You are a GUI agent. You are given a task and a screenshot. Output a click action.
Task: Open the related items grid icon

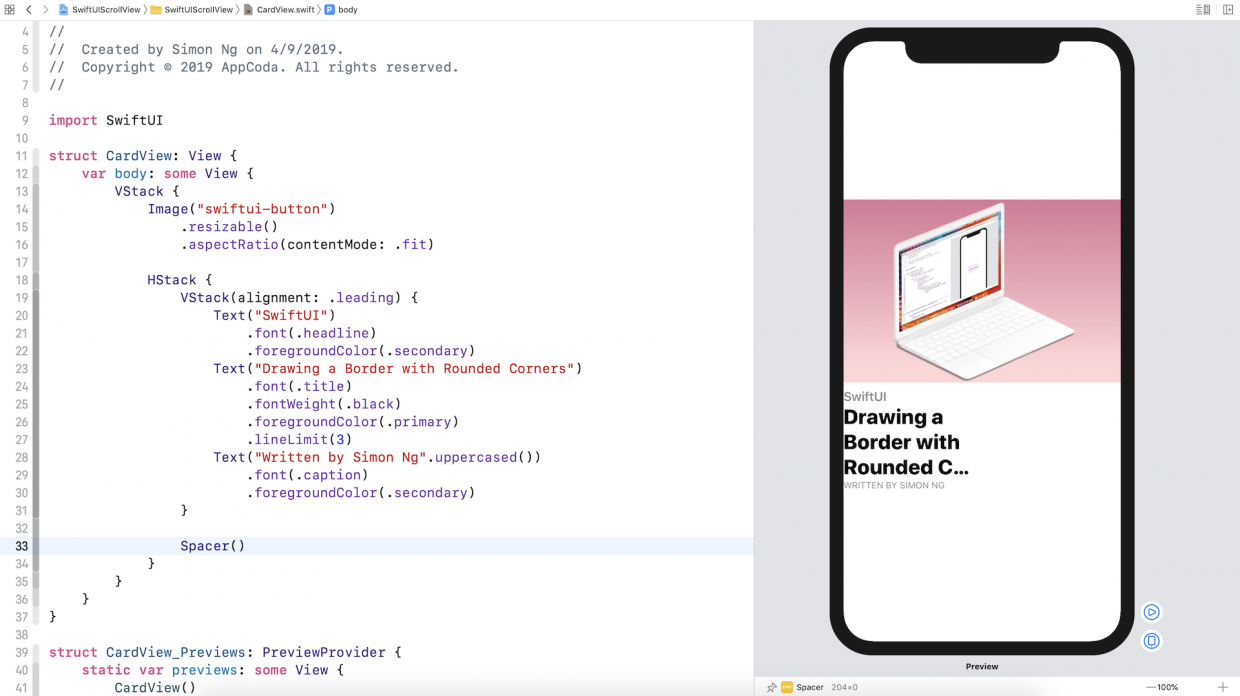click(x=9, y=9)
